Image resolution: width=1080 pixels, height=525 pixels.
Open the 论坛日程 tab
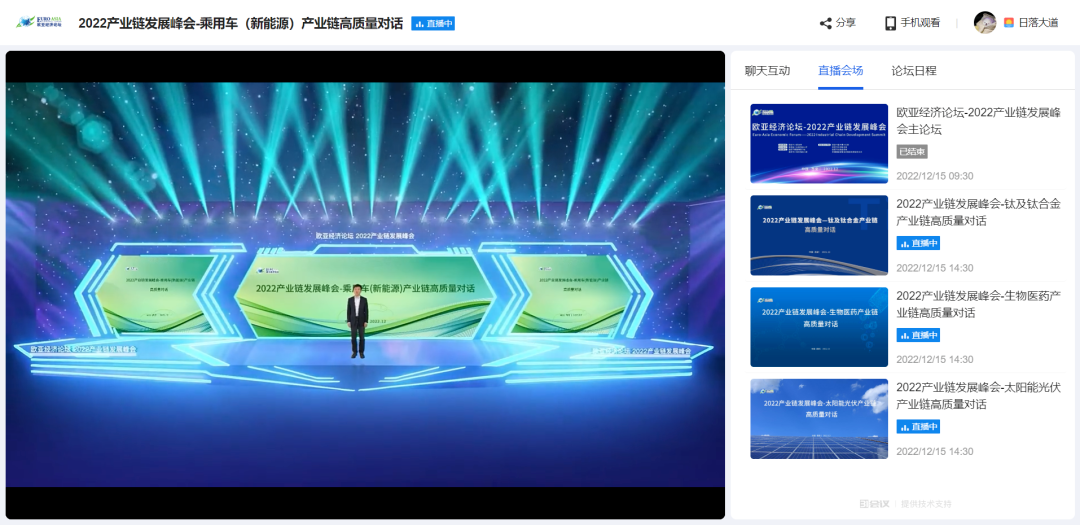tap(914, 70)
